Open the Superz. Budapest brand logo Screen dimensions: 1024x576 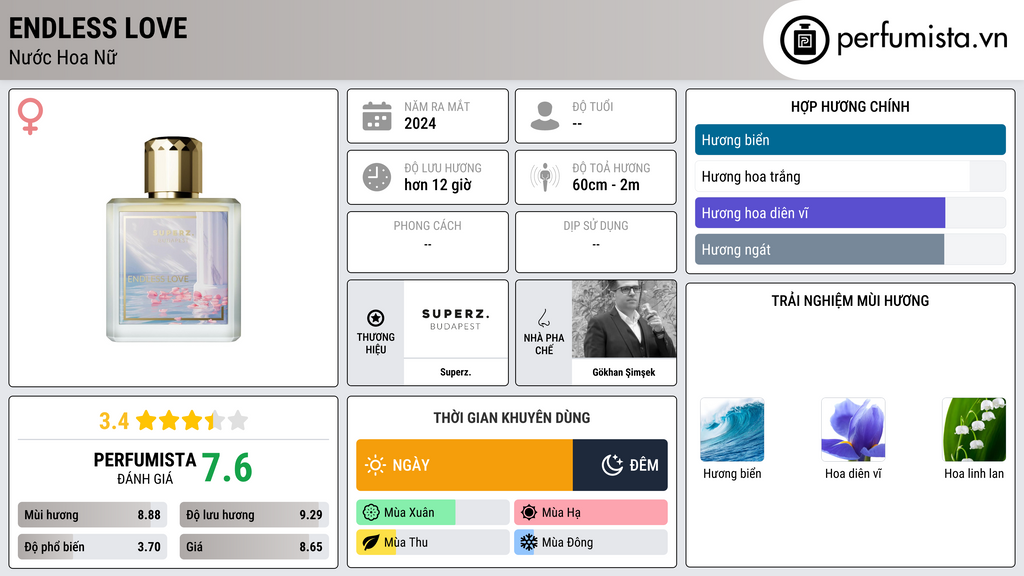tap(455, 319)
